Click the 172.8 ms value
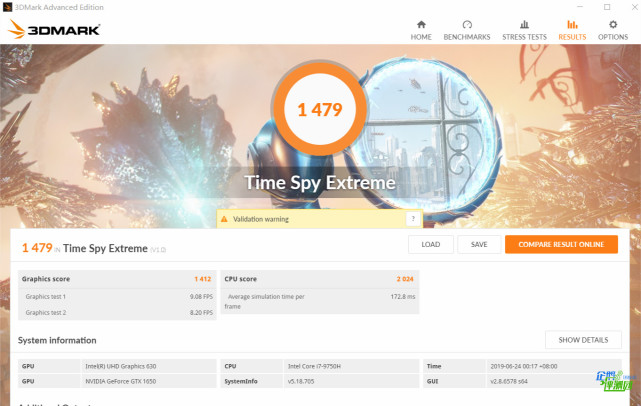The height and width of the screenshot is (406, 641). [x=403, y=296]
